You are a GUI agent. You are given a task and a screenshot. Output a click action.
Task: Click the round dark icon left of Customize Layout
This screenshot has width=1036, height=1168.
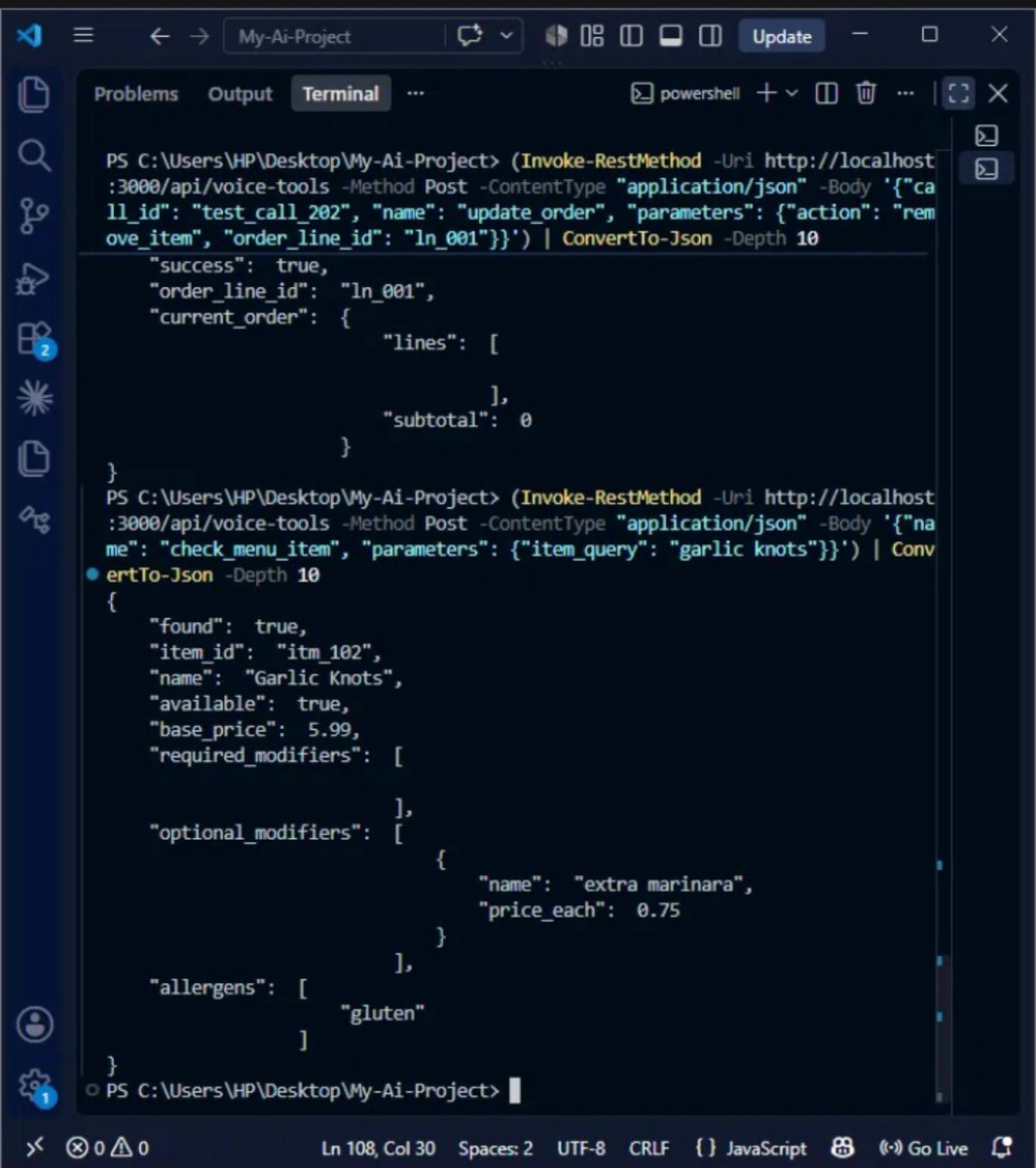pyautogui.click(x=556, y=36)
